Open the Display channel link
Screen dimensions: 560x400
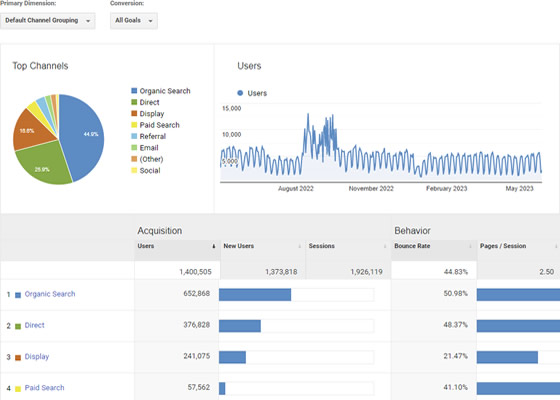37,356
